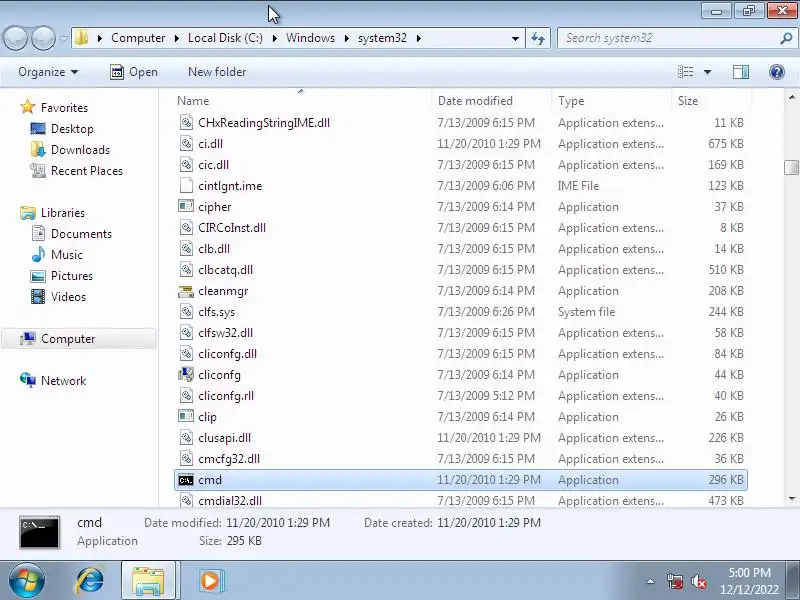Viewport: 800px width, 600px height.
Task: Expand the address bar history dropdown
Action: pos(515,38)
